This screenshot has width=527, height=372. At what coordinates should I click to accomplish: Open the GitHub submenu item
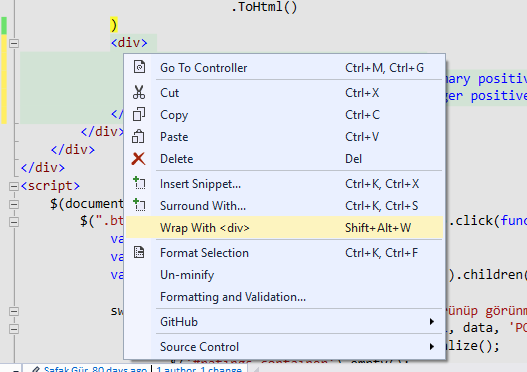coord(284,322)
